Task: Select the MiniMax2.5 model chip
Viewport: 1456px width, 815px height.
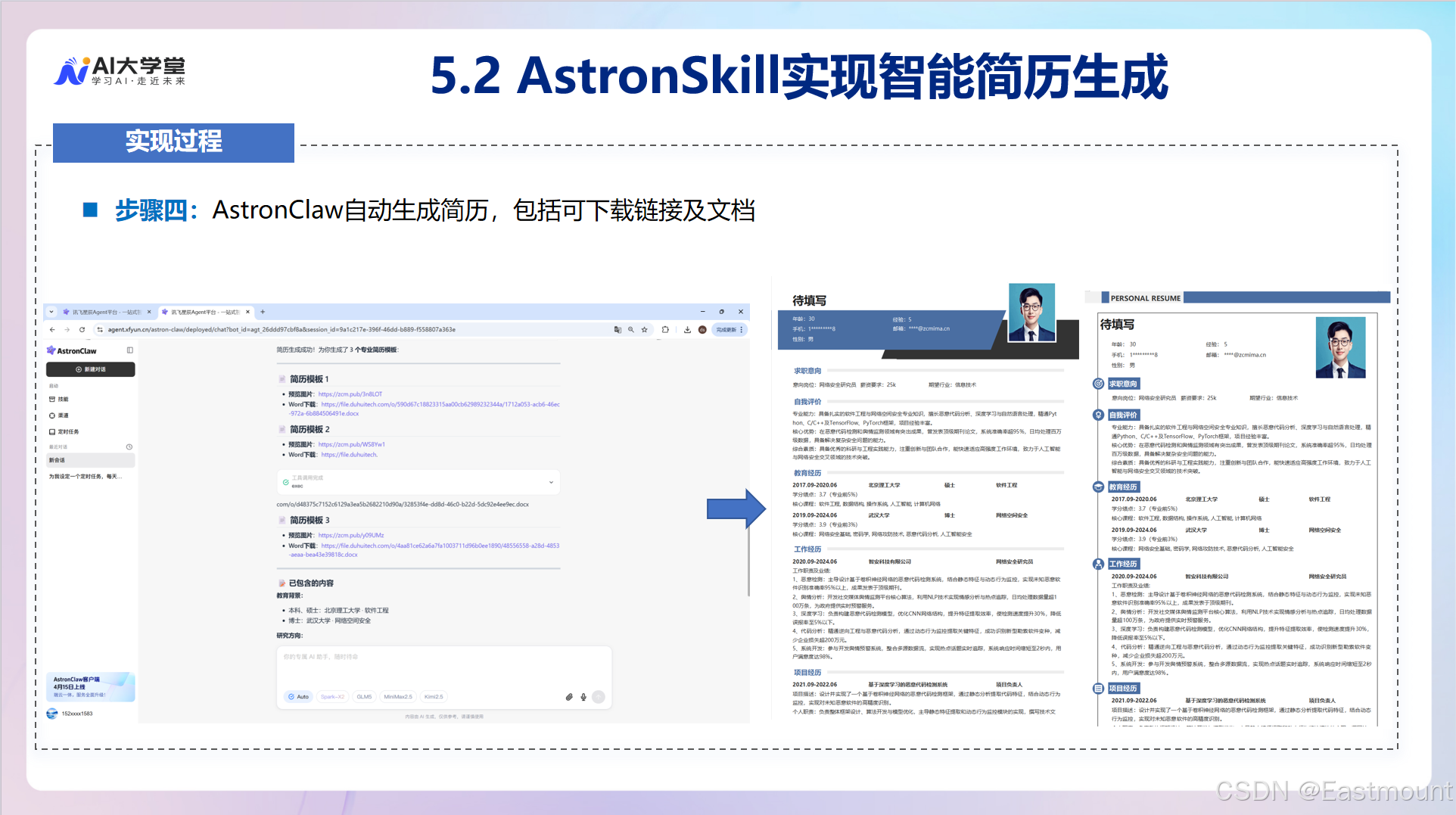Action: tap(398, 697)
